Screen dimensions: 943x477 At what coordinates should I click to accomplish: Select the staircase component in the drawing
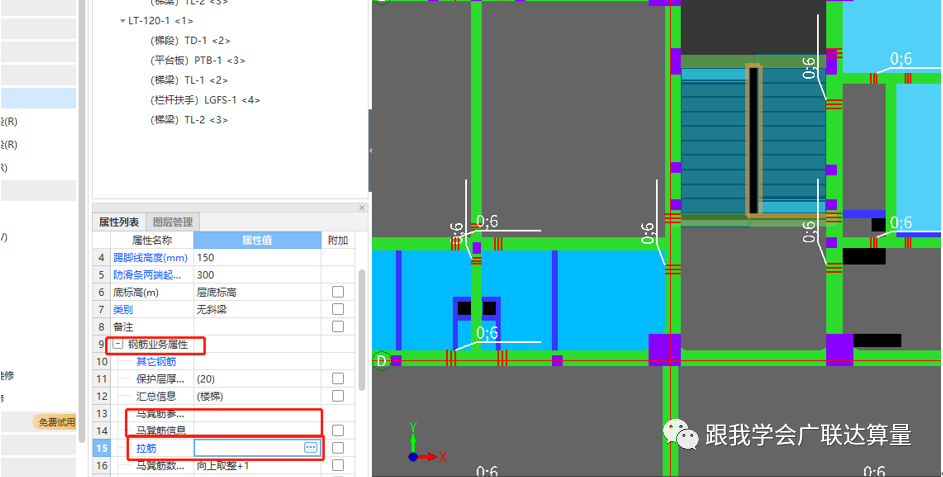(x=752, y=141)
